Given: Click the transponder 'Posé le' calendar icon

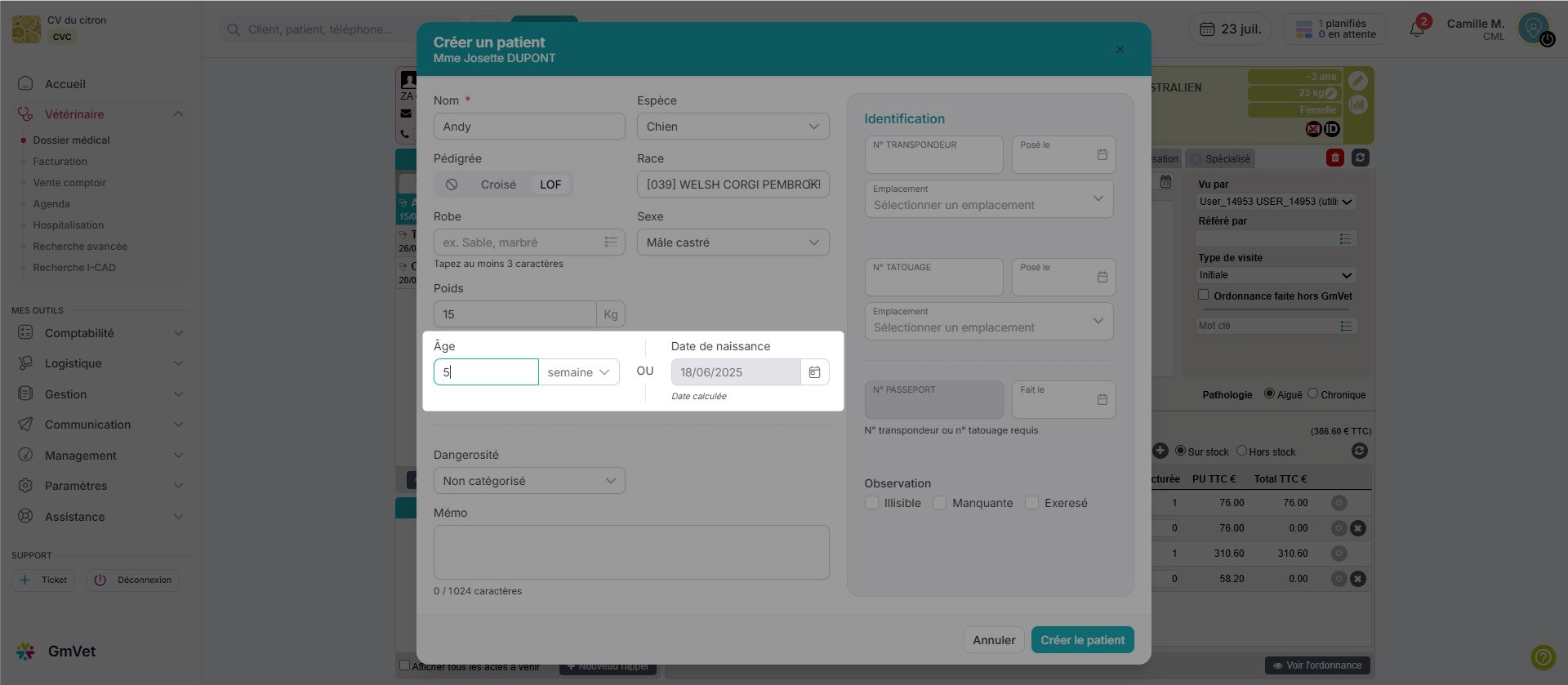Looking at the screenshot, I should 1102,155.
